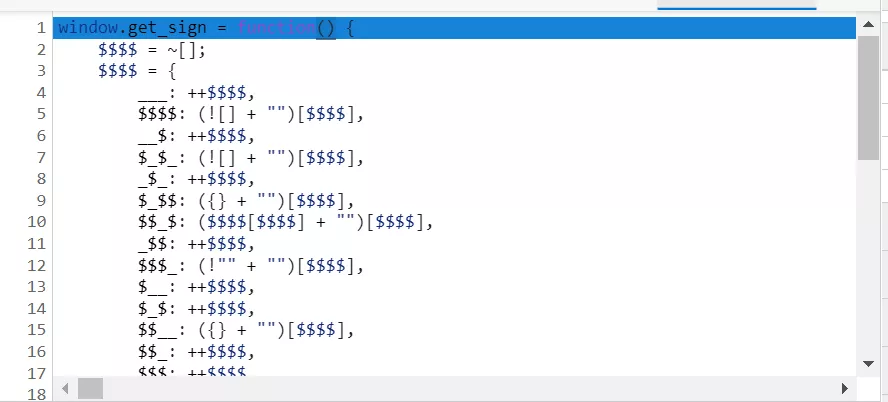The height and width of the screenshot is (402, 888).
Task: Click the vertical scrollbar thumb
Action: pos(867,98)
